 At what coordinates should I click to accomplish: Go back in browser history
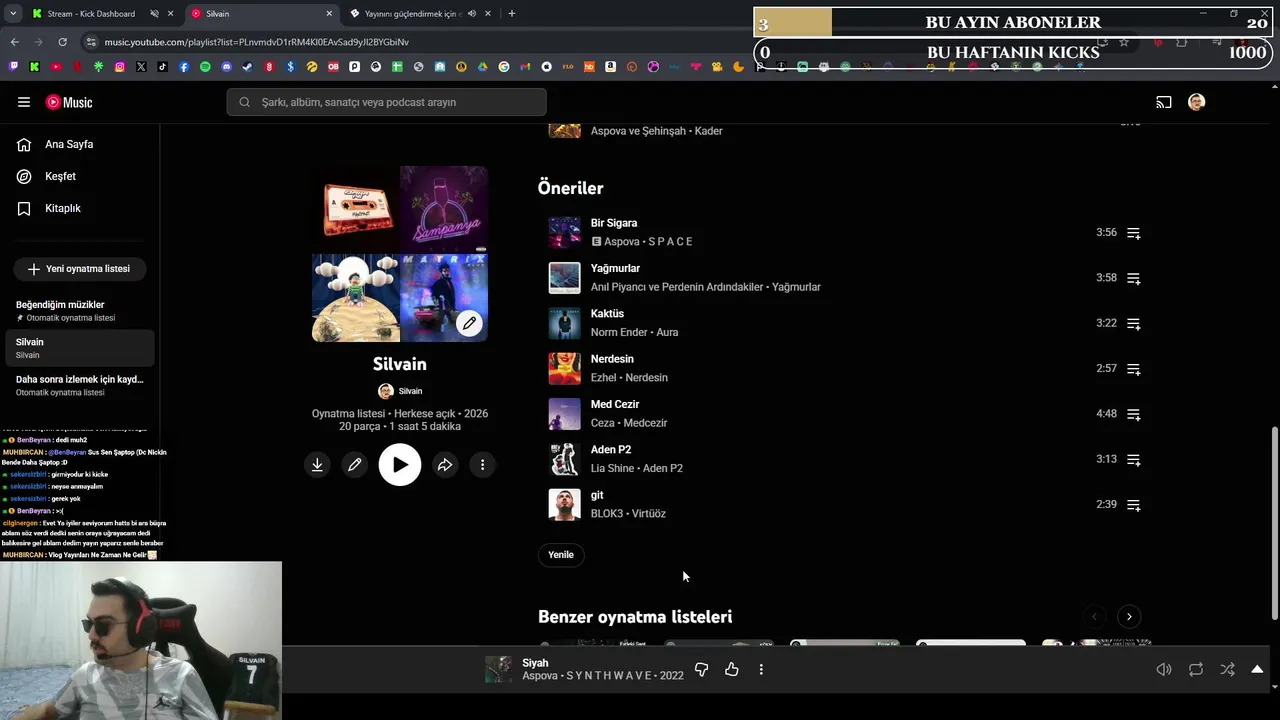[x=14, y=42]
